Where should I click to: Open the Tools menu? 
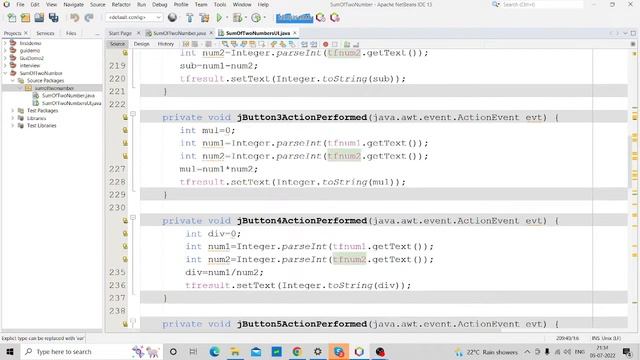(220, 4)
